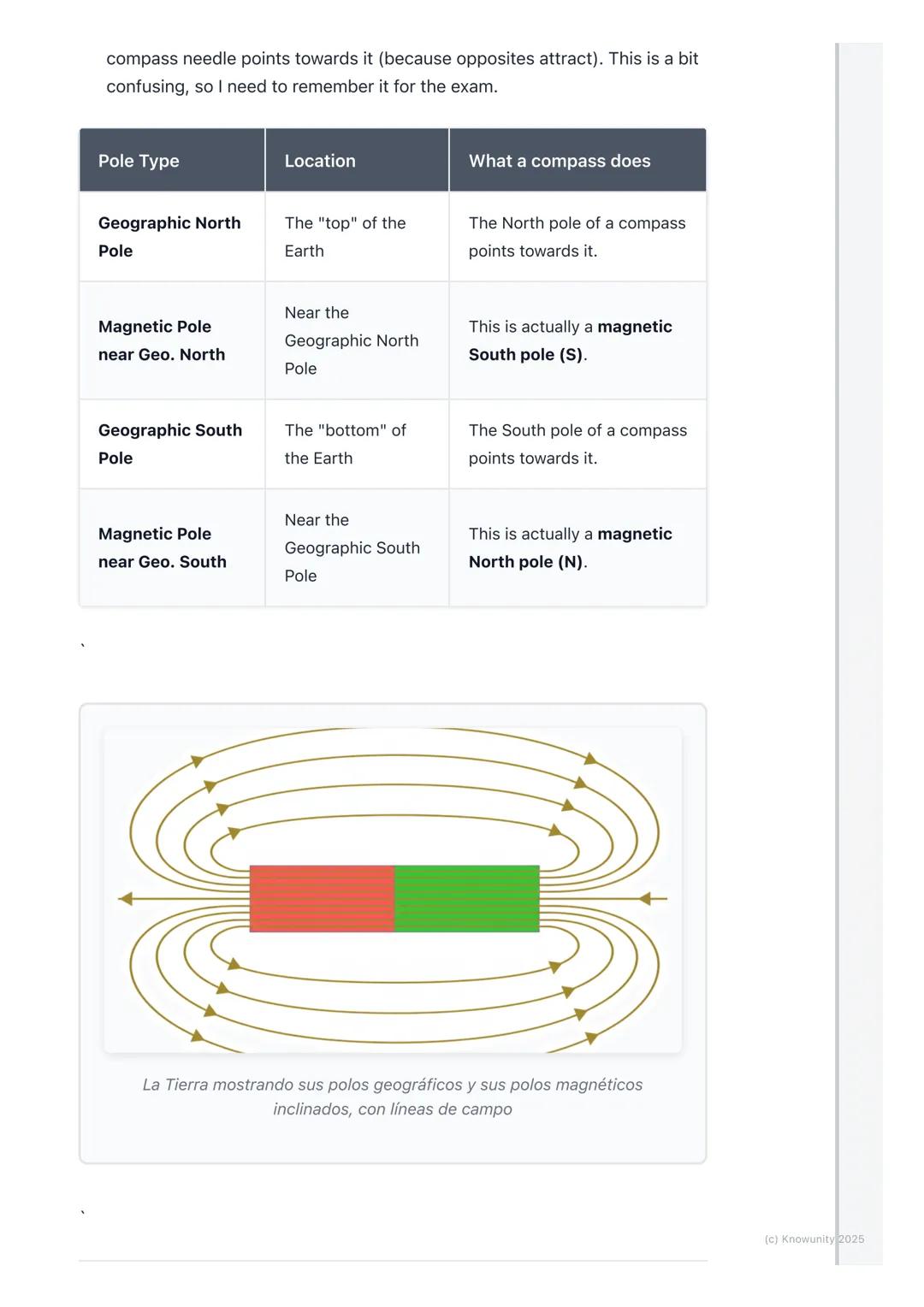
Task: Select the 'Geographic North Pole' cell
Action: tap(169, 237)
